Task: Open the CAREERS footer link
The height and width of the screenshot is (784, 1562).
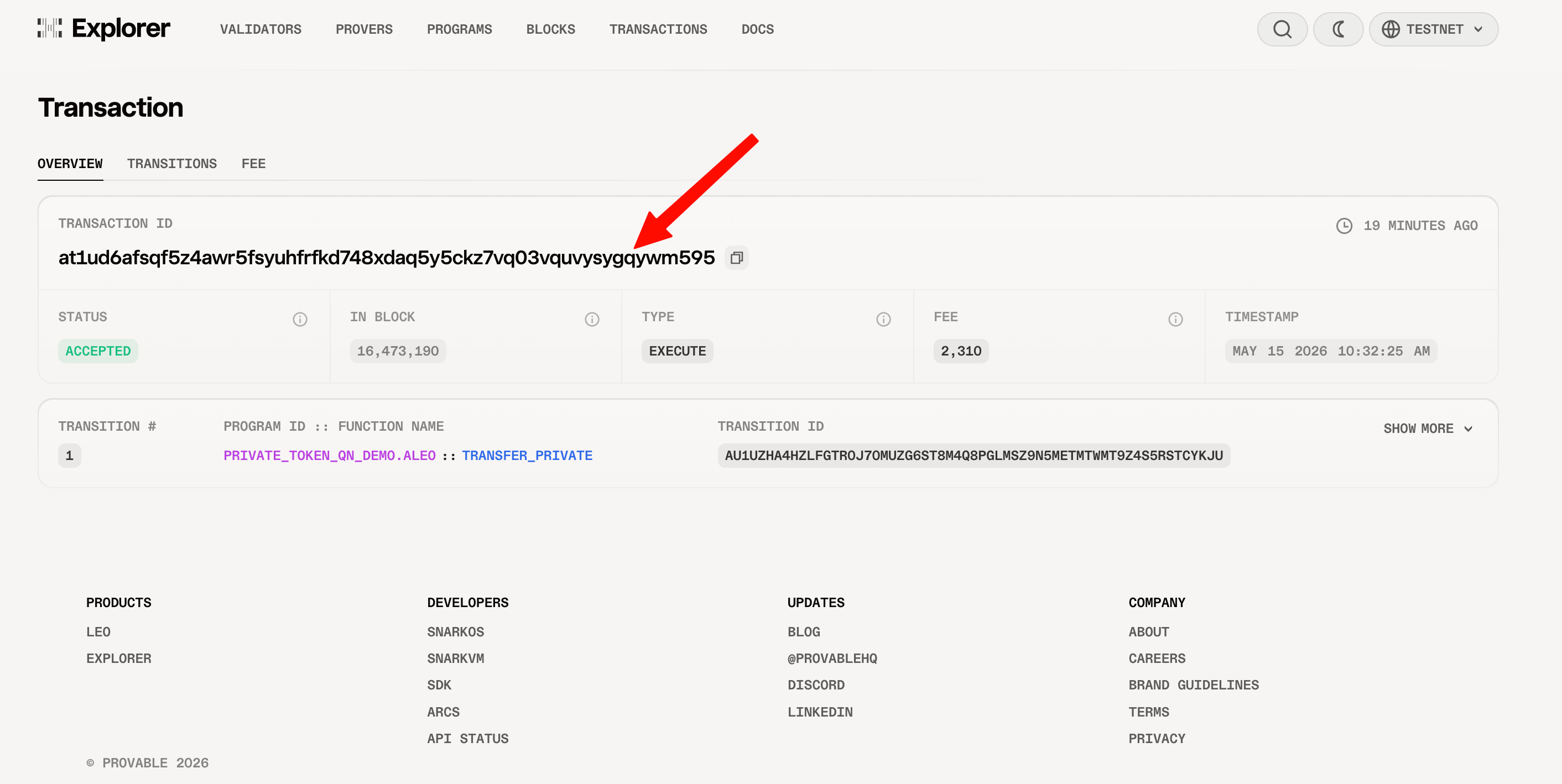Action: tap(1157, 658)
